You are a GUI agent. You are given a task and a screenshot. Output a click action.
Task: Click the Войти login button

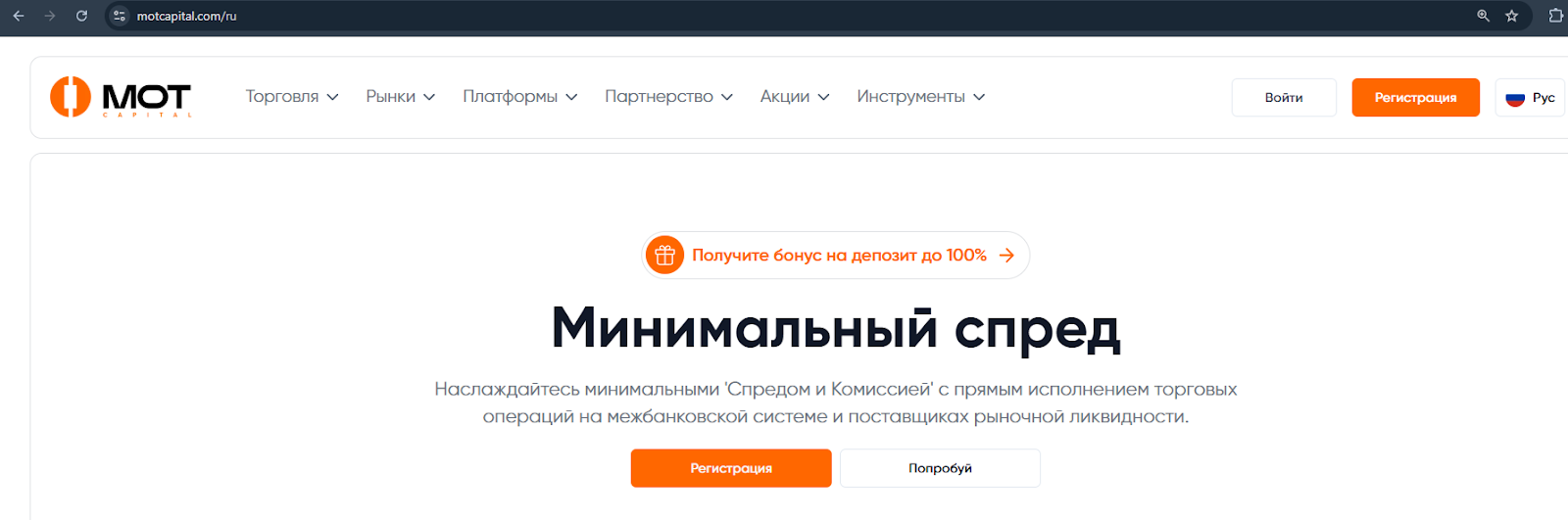(1284, 97)
